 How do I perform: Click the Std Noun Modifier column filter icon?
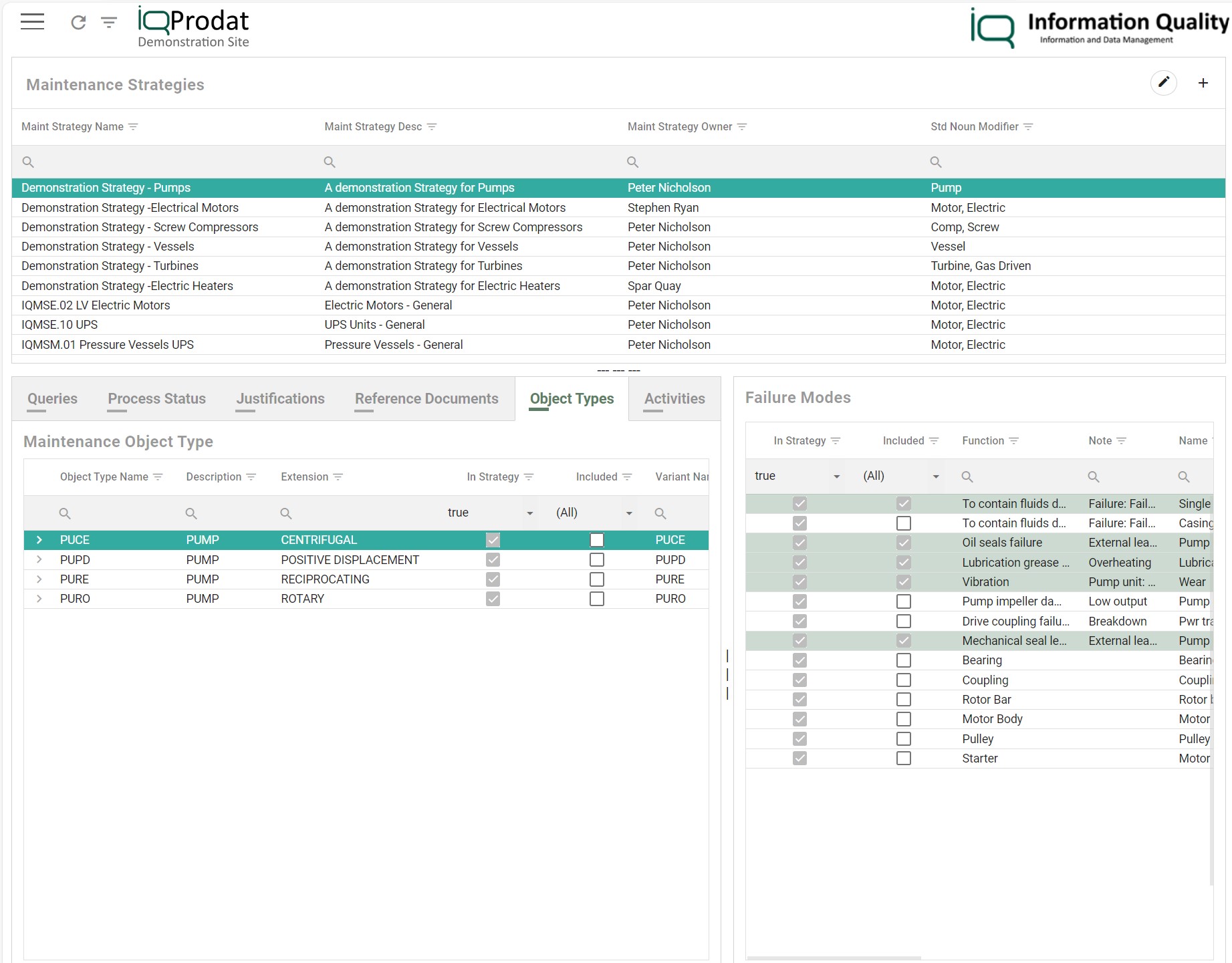click(1029, 126)
